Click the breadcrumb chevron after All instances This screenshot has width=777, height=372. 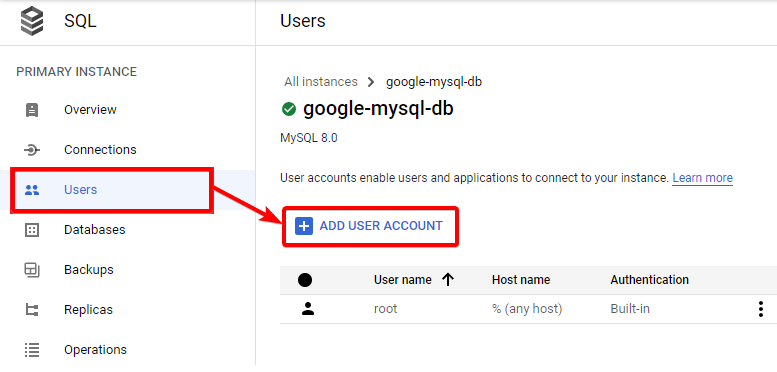coord(371,82)
